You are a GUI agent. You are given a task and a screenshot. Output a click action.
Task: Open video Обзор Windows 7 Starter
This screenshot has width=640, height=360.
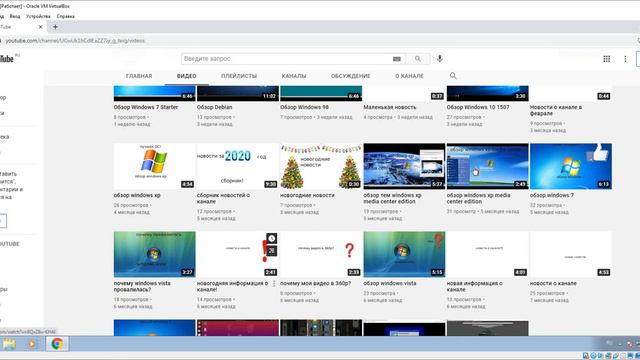[146, 107]
